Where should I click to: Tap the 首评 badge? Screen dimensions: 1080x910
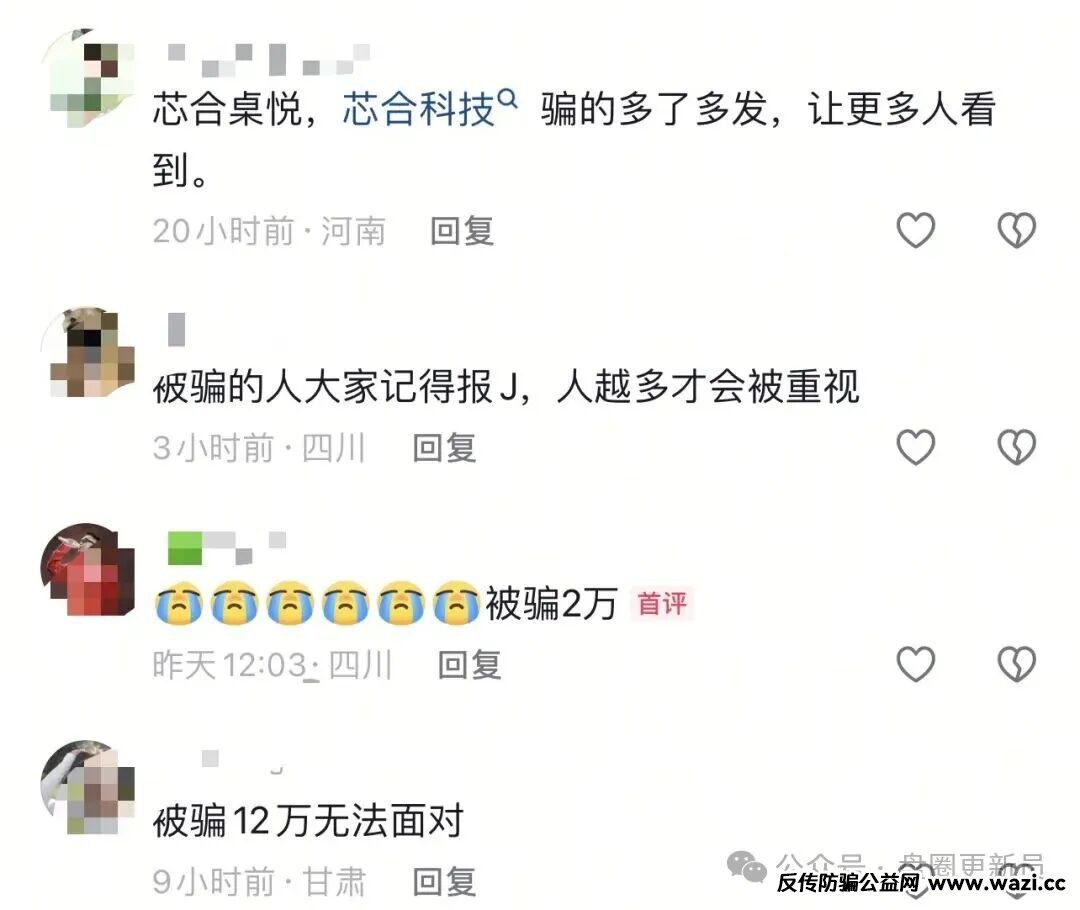662,603
